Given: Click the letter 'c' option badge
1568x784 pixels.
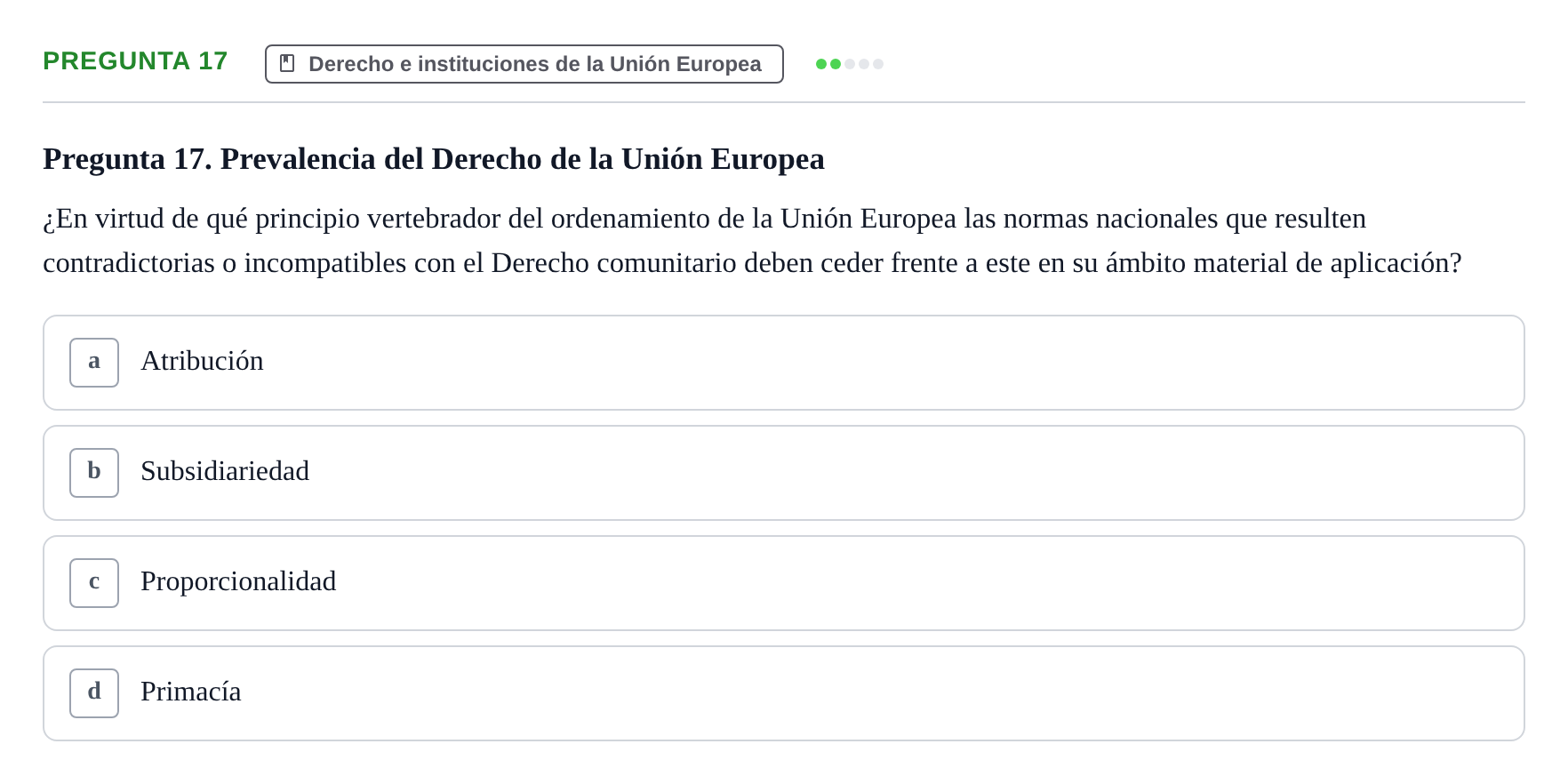Looking at the screenshot, I should click(x=94, y=583).
